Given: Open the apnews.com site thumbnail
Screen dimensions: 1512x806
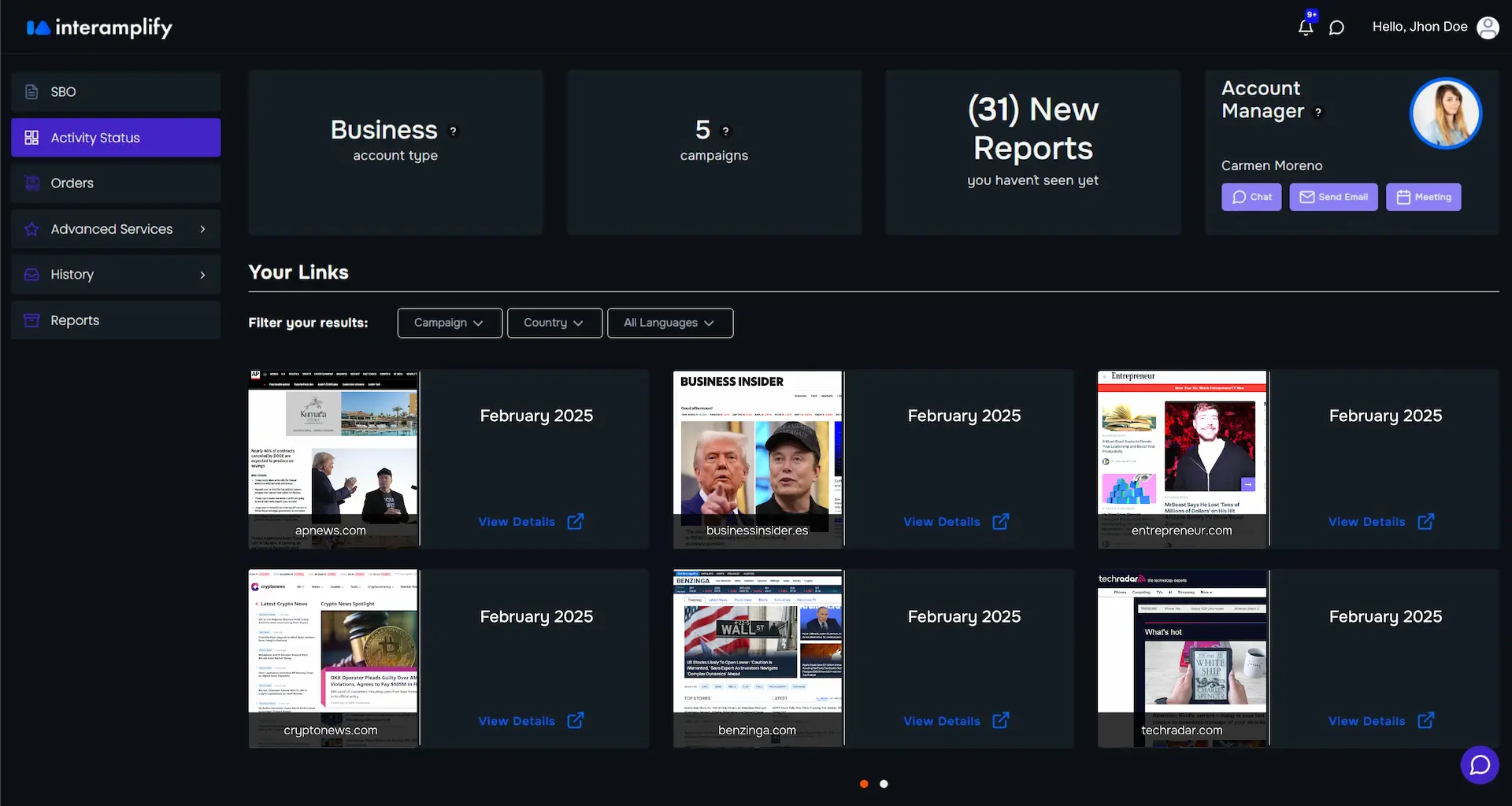Looking at the screenshot, I should point(334,459).
